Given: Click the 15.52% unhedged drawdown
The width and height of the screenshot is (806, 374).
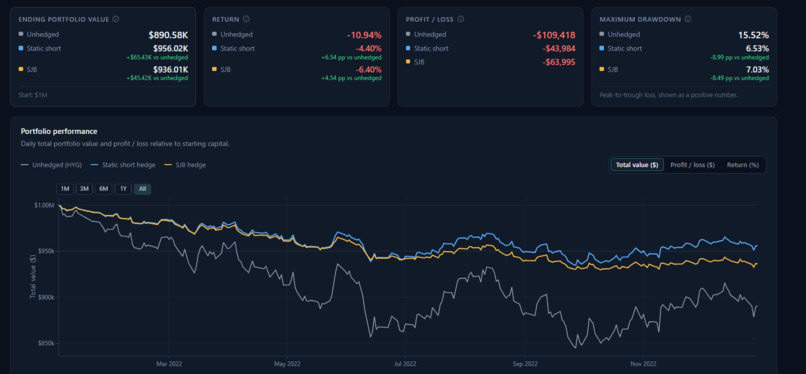Looking at the screenshot, I should [x=754, y=35].
